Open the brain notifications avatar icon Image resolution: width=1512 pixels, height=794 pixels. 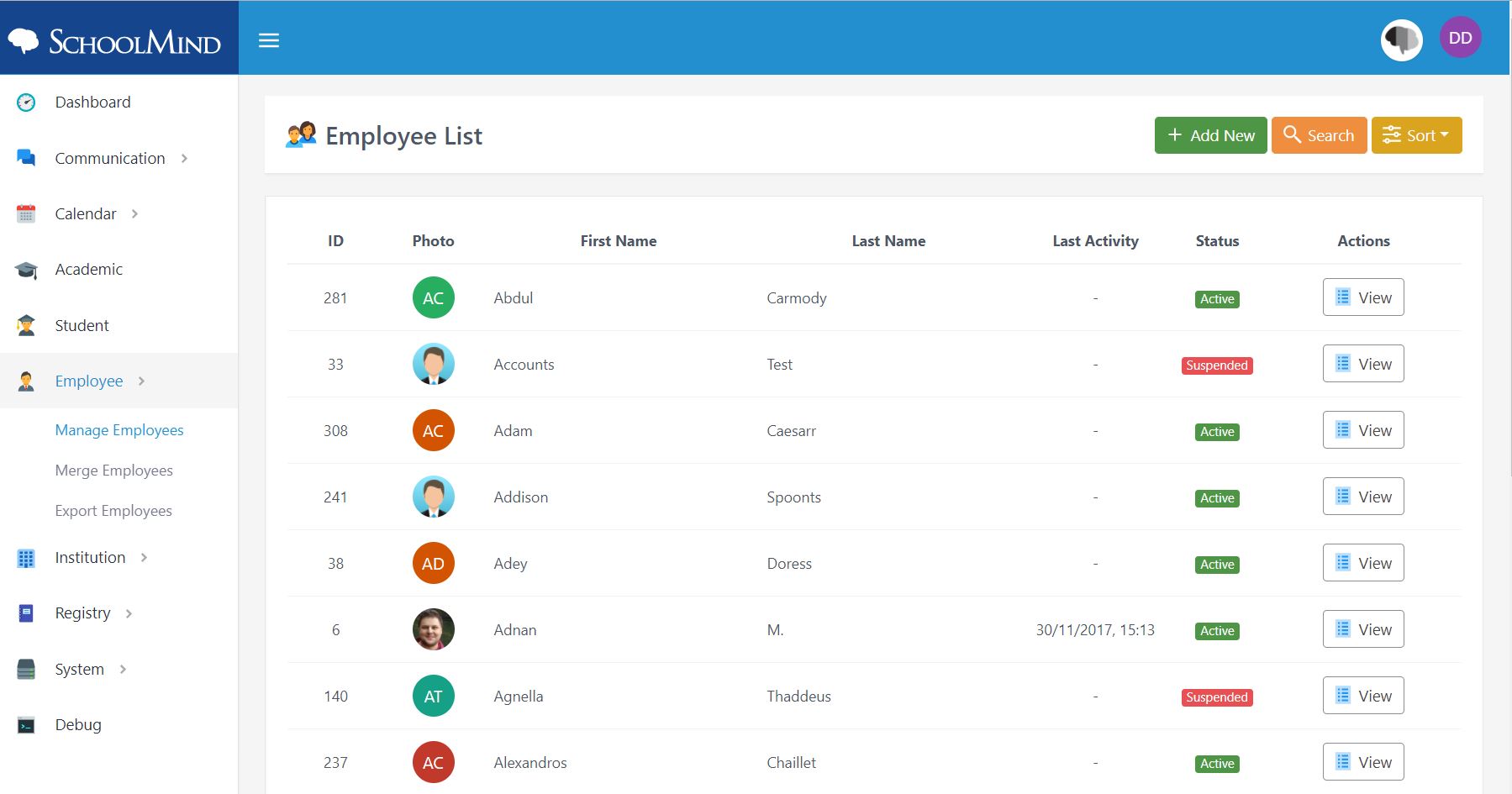coord(1402,39)
